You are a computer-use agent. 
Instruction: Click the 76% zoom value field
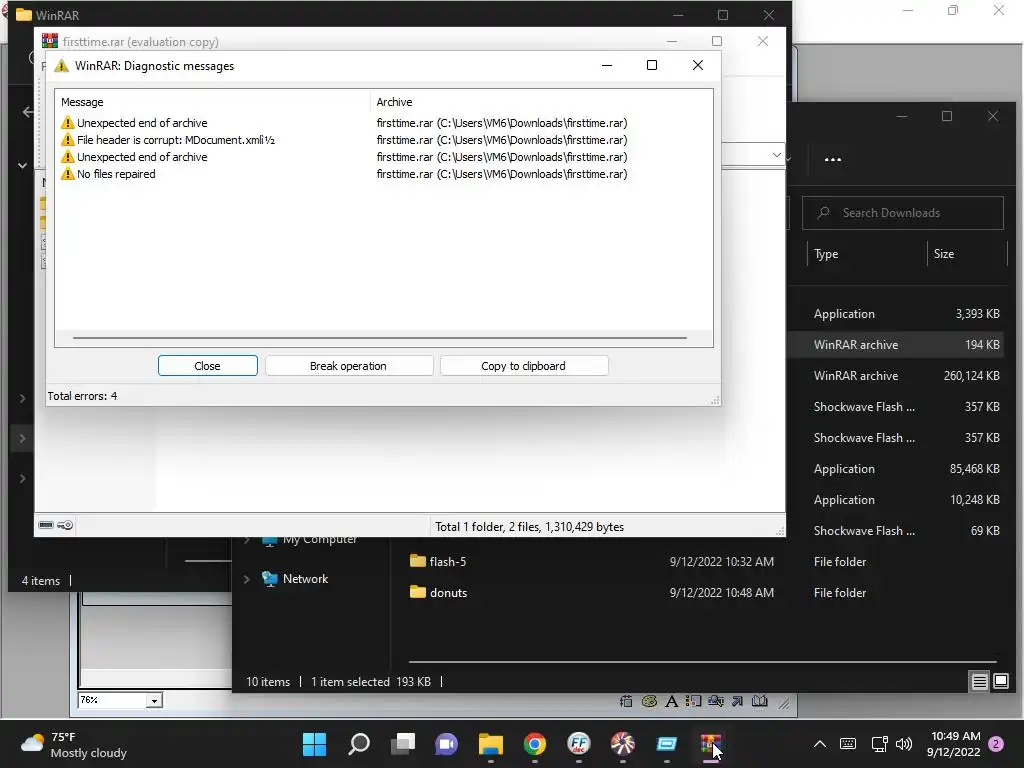coord(112,700)
